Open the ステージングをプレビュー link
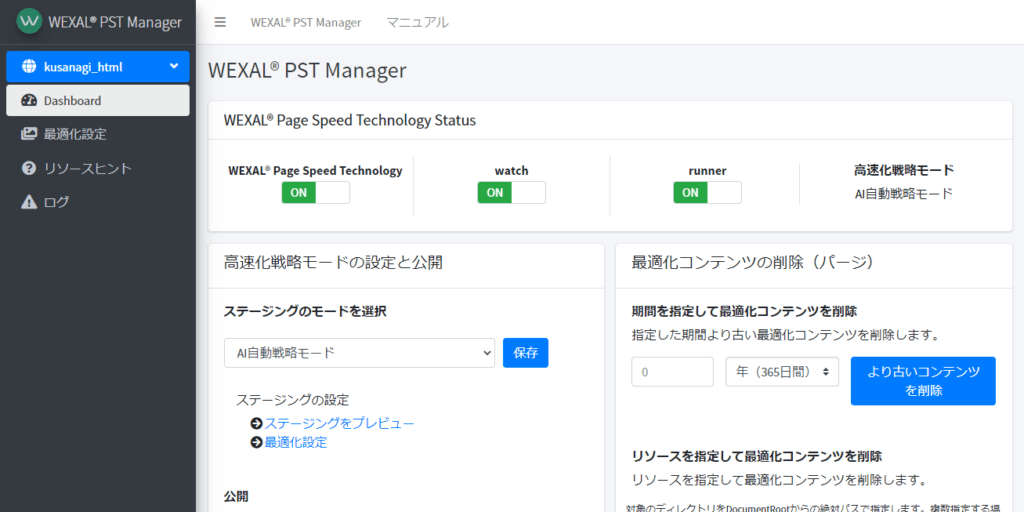 [x=339, y=424]
